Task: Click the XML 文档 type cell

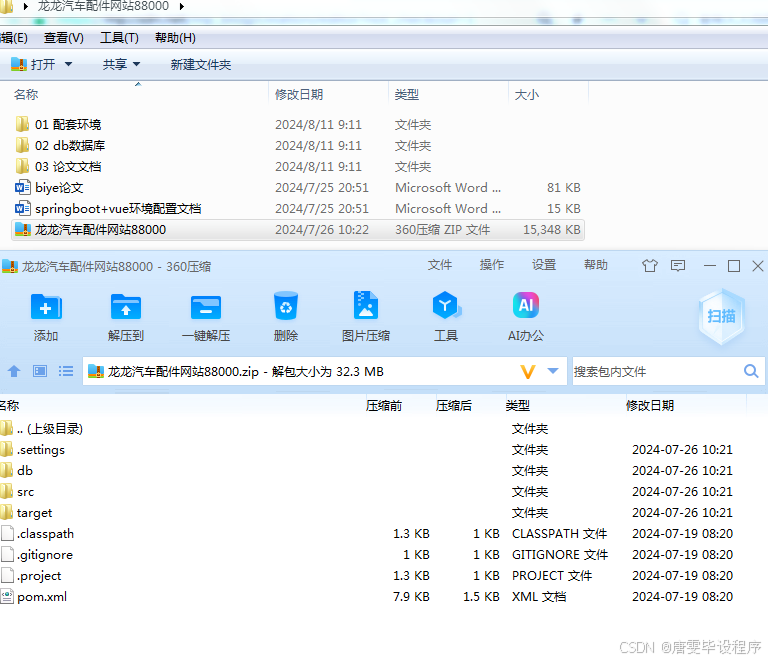Action: click(x=539, y=596)
